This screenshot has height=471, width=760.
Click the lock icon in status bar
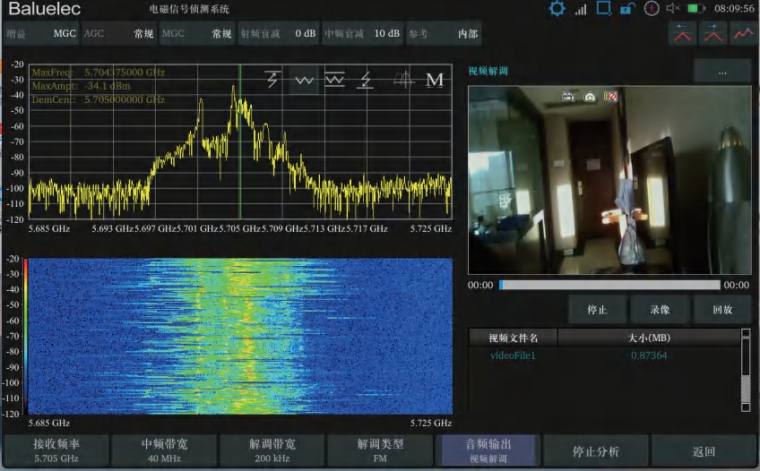(626, 9)
